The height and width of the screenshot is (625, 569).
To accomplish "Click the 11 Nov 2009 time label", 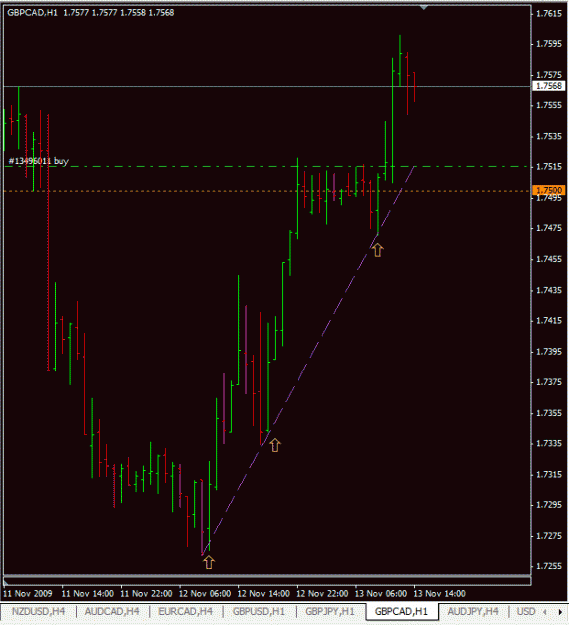I will click(x=27, y=594).
